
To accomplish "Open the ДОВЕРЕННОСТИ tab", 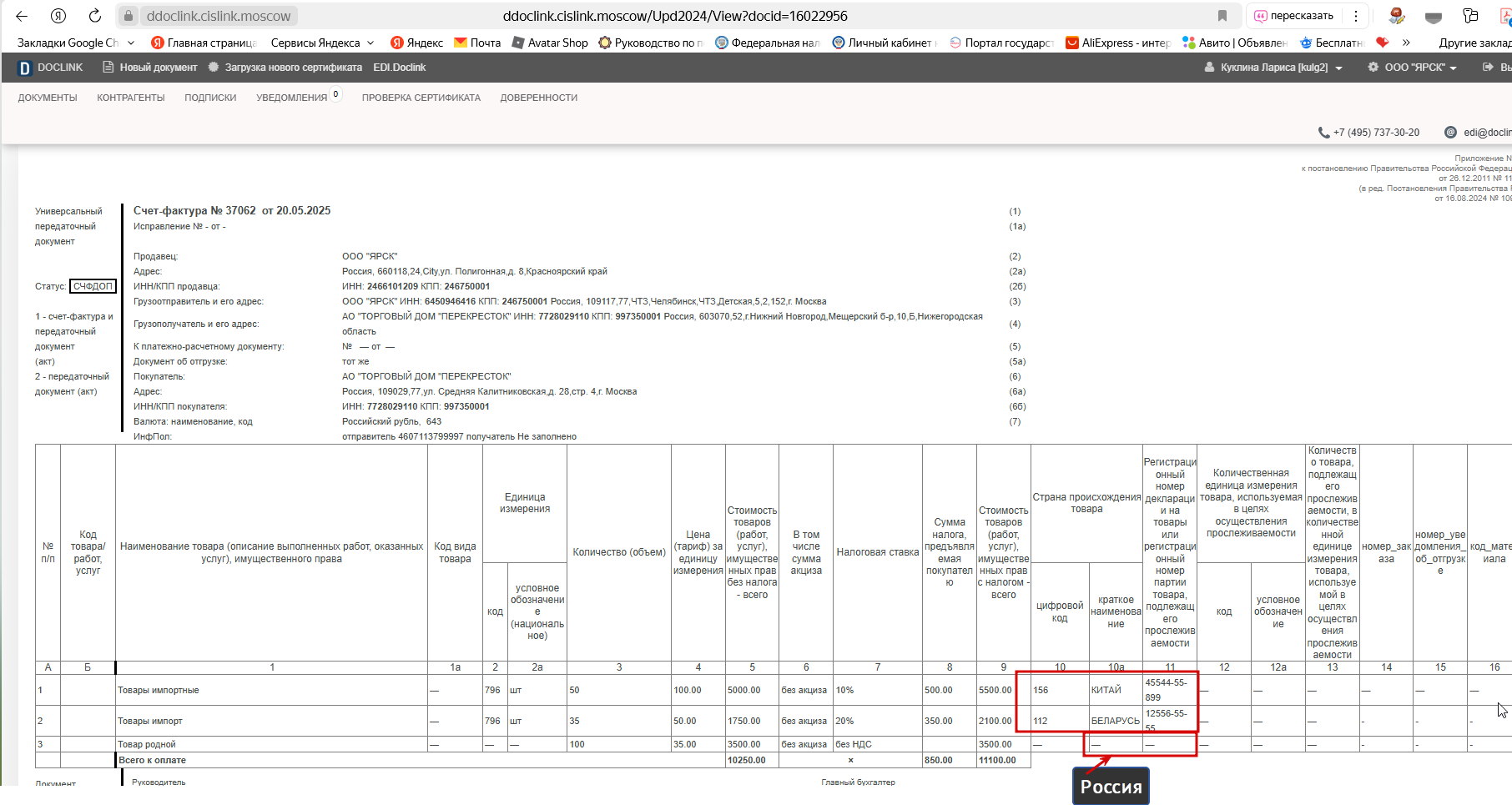I will (x=539, y=98).
